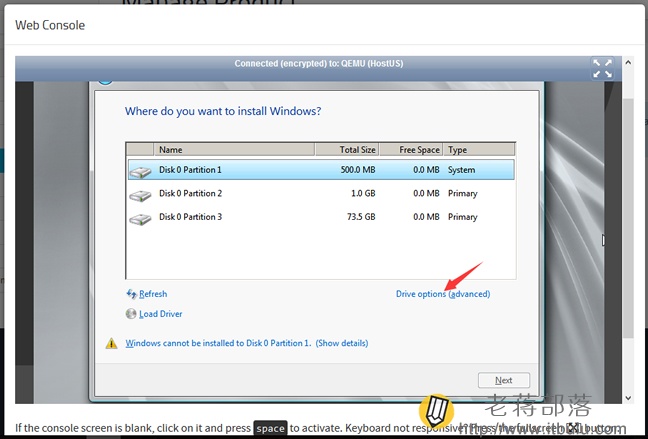Image resolution: width=648 pixels, height=439 pixels.
Task: Open the Show details link in the warning
Action: 342,343
